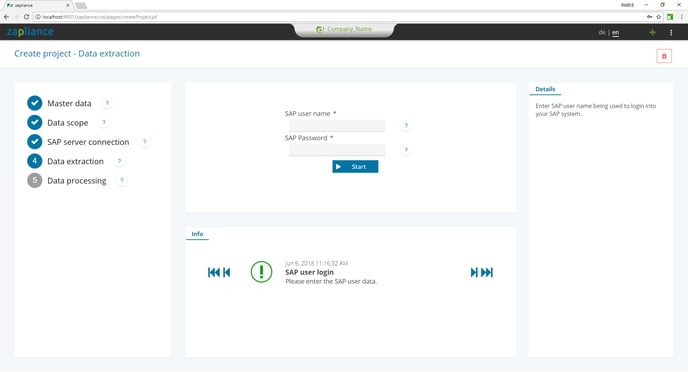Open help for Data processing step
The width and height of the screenshot is (688, 372).
(x=122, y=180)
